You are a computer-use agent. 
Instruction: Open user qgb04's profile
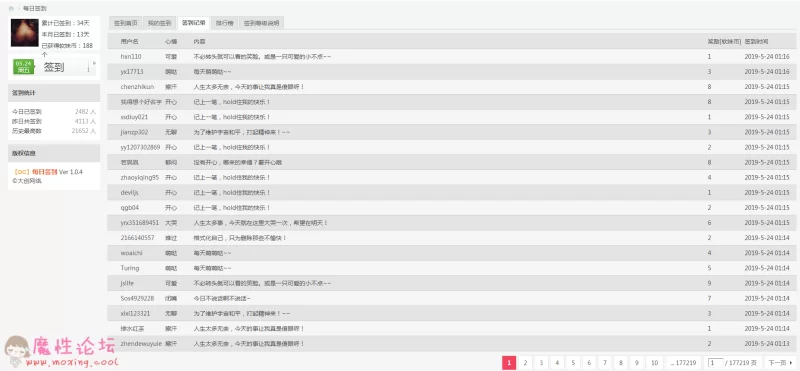coord(130,208)
